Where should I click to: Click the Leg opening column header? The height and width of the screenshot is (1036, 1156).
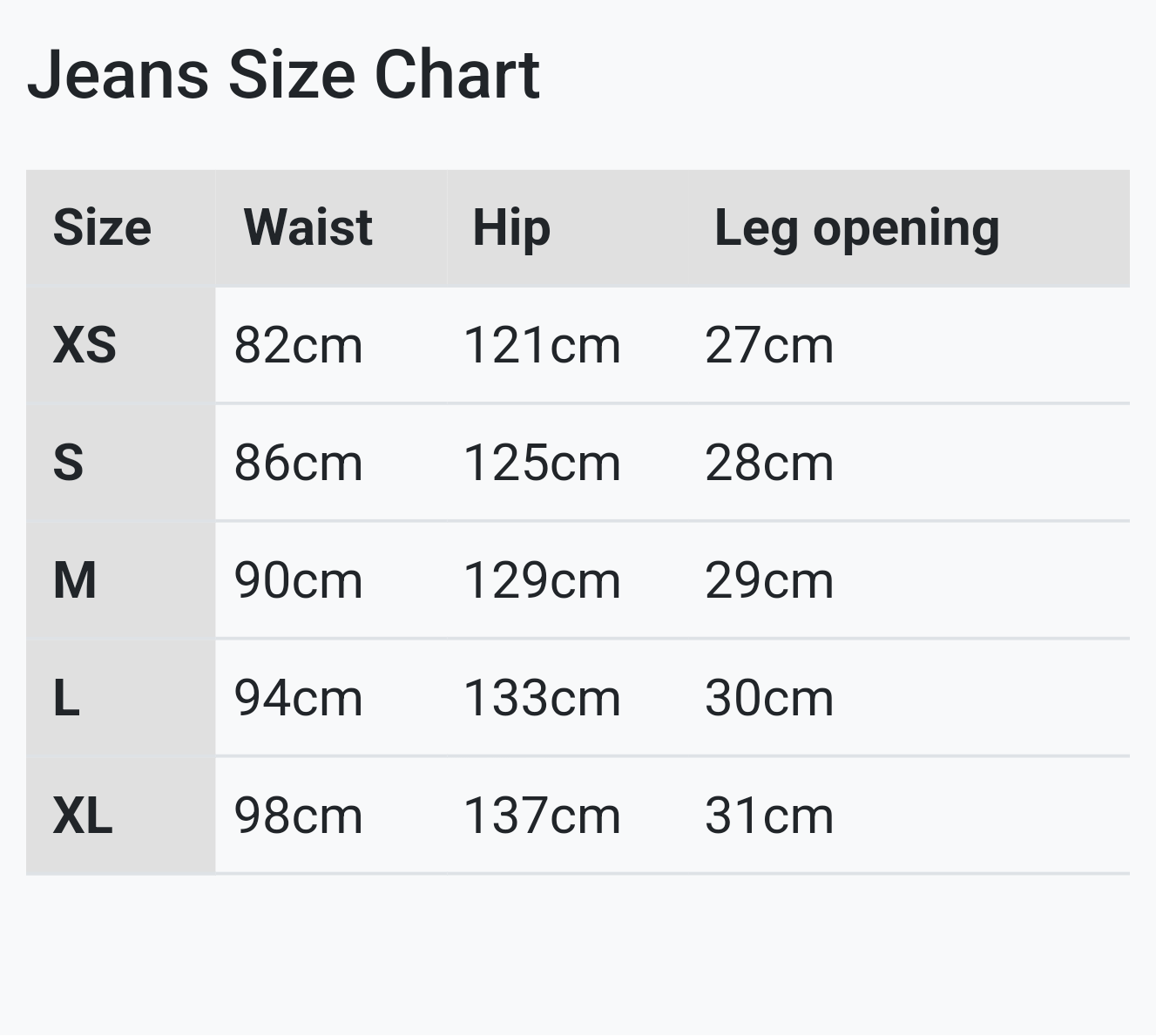click(856, 228)
